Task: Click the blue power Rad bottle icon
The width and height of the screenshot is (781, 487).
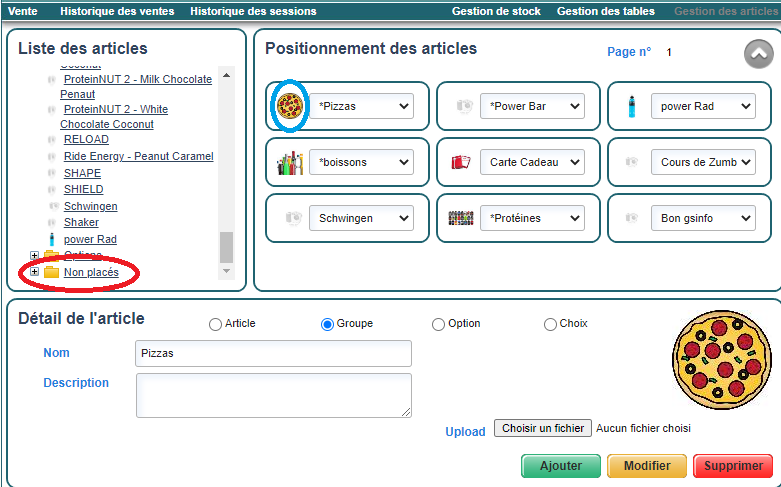Action: [631, 105]
